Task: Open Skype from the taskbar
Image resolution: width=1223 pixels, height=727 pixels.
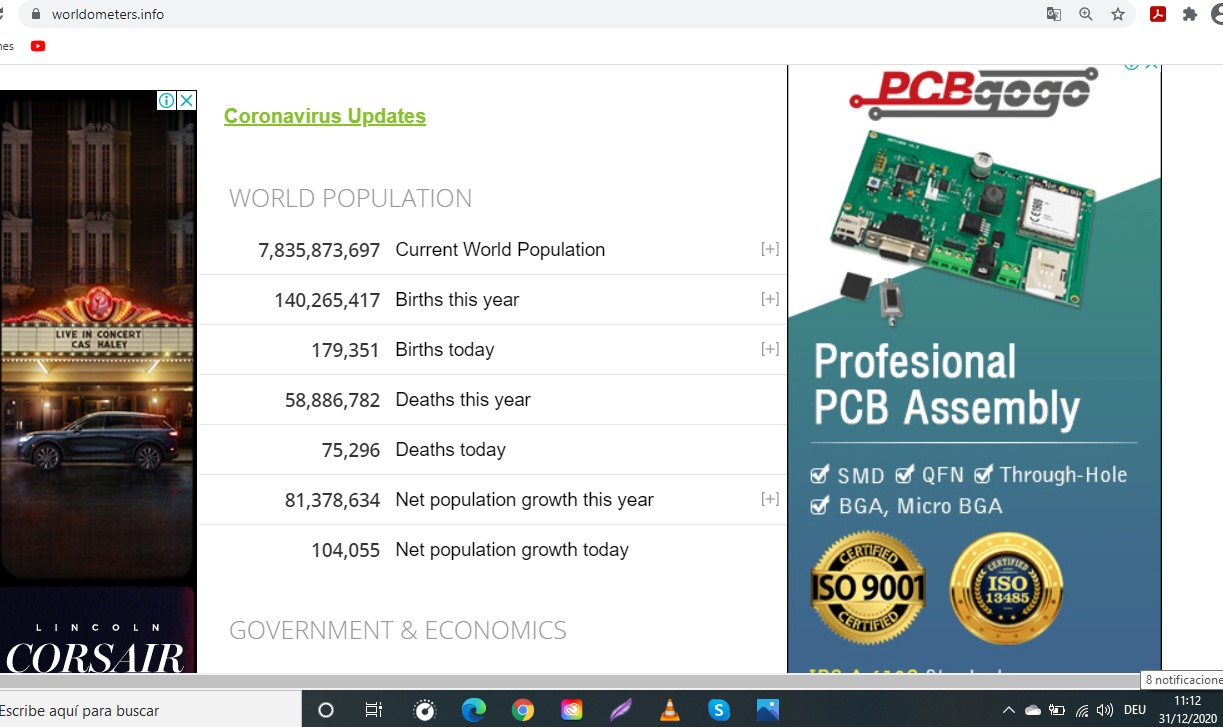Action: point(719,710)
